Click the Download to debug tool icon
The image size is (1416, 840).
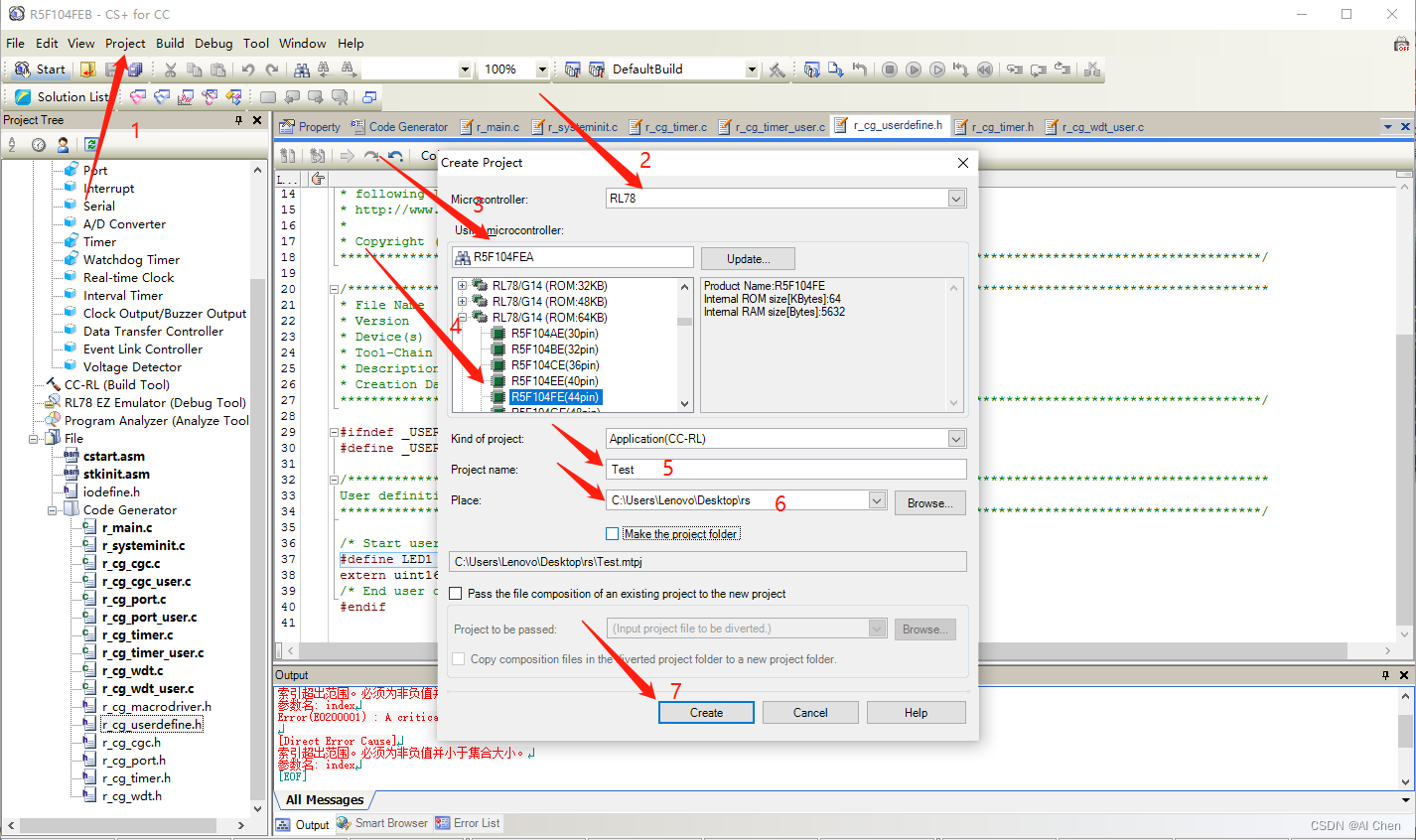(x=836, y=70)
